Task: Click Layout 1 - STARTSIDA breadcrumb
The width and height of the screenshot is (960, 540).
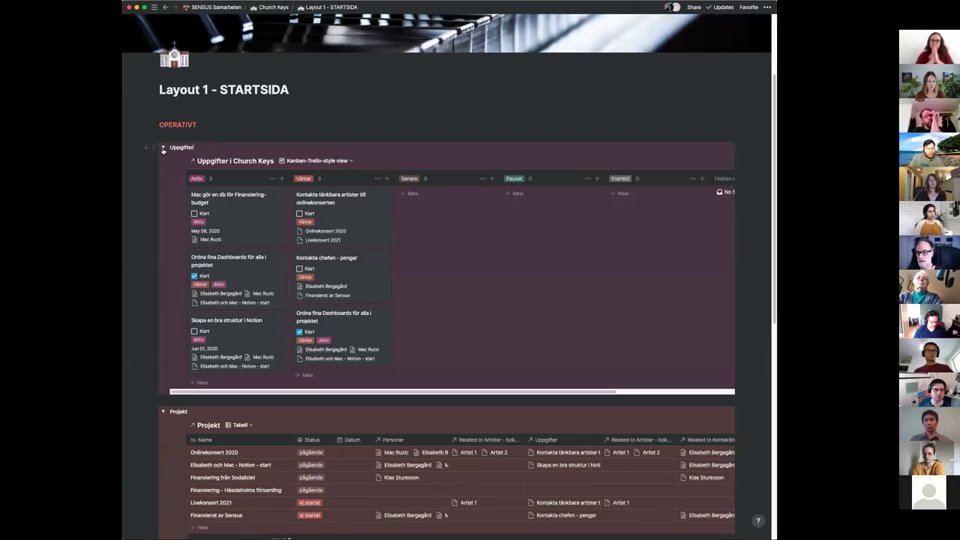Action: click(328, 7)
